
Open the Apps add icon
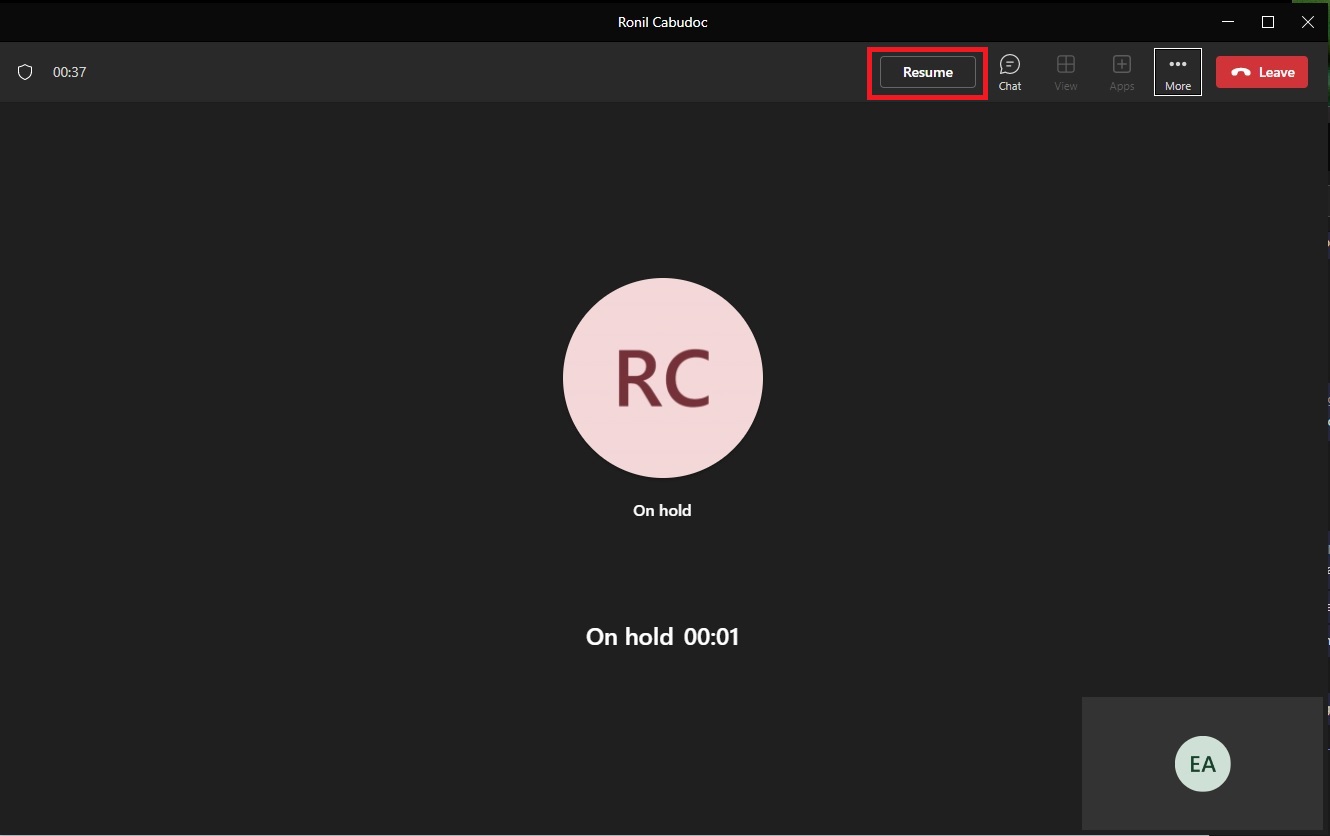1122,72
